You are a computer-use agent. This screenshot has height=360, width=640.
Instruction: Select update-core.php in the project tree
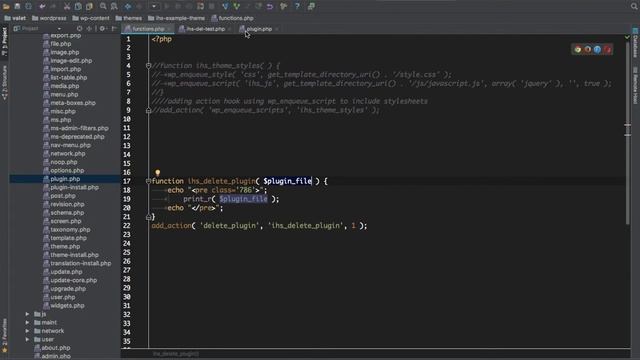tap(73, 280)
